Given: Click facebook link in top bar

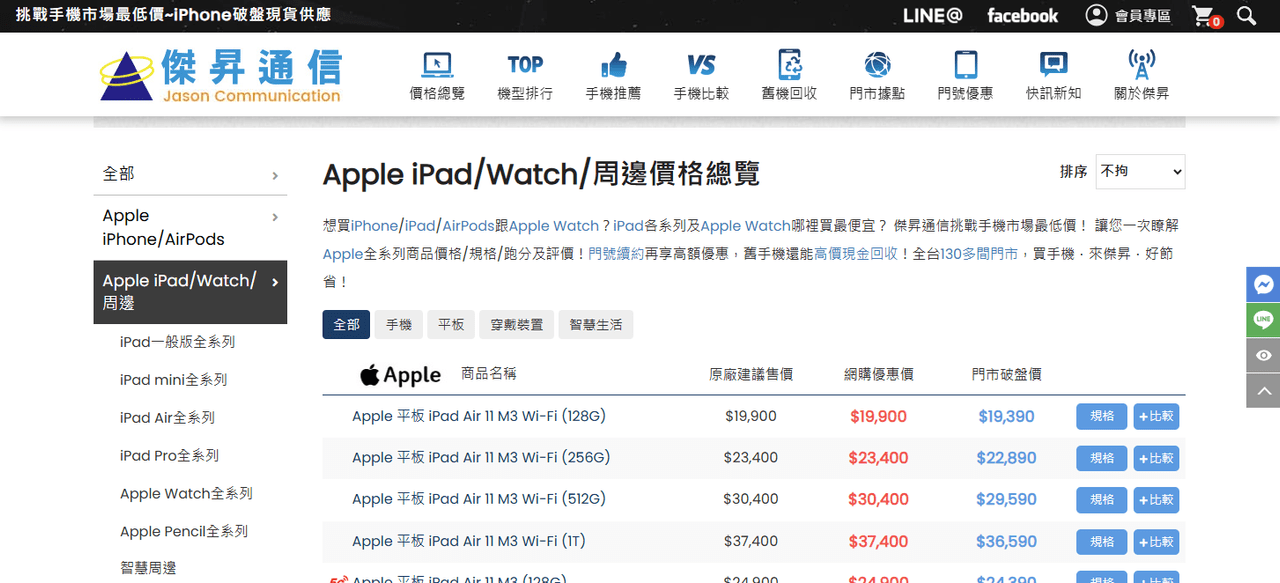Looking at the screenshot, I should (x=1022, y=16).
